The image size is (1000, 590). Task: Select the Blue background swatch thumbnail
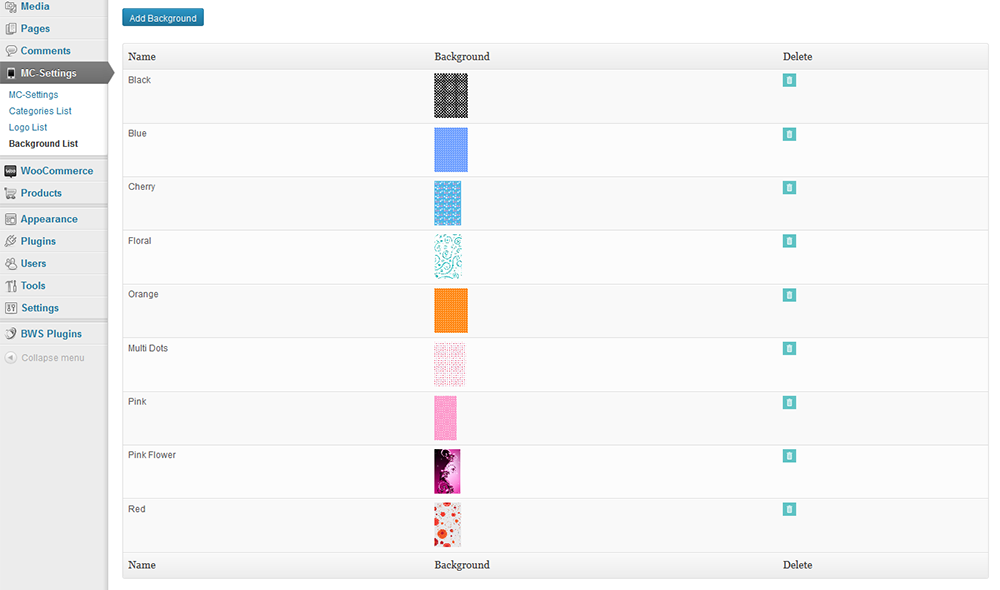tap(451, 150)
